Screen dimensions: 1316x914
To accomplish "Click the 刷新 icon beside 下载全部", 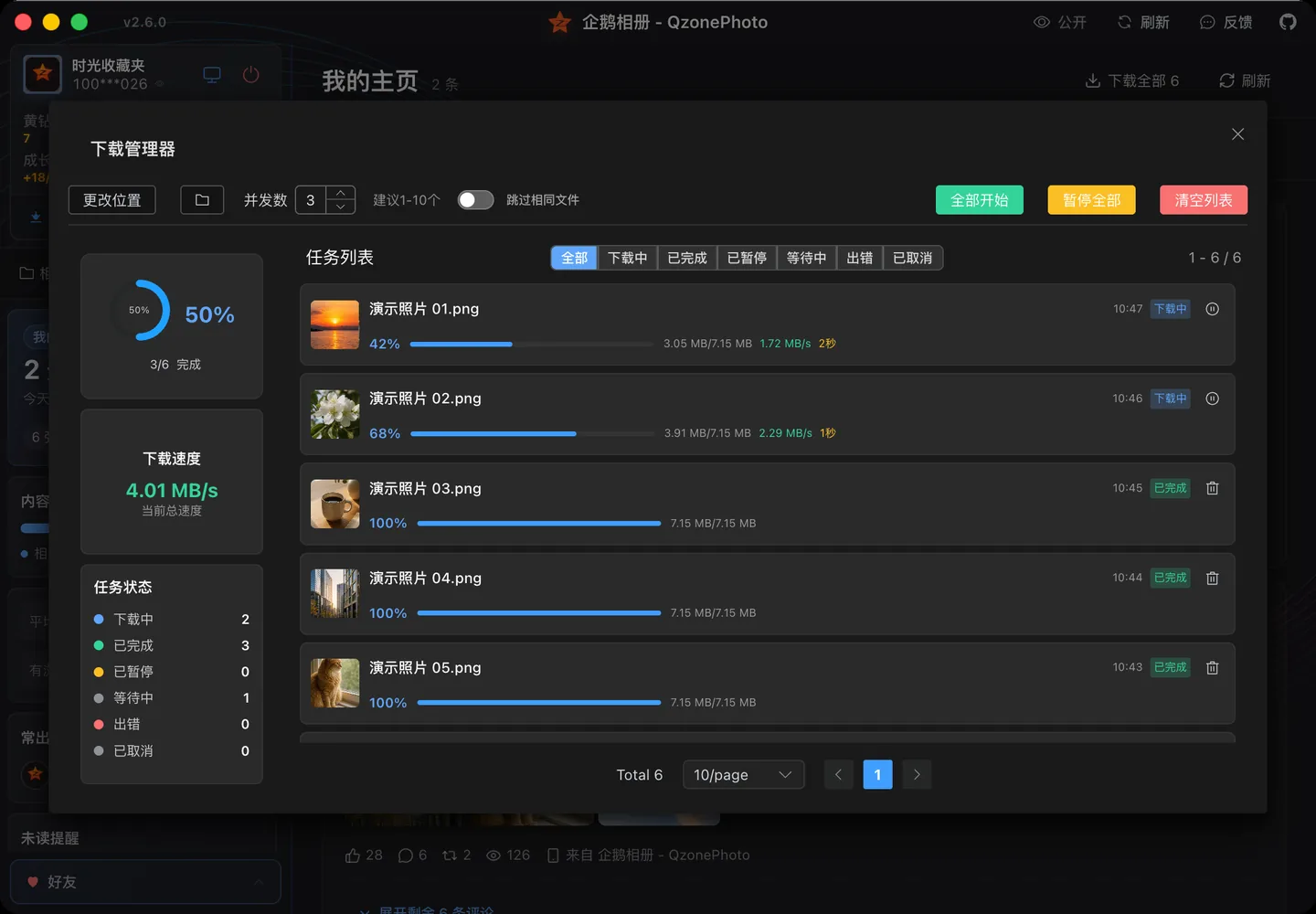I will point(1226,80).
